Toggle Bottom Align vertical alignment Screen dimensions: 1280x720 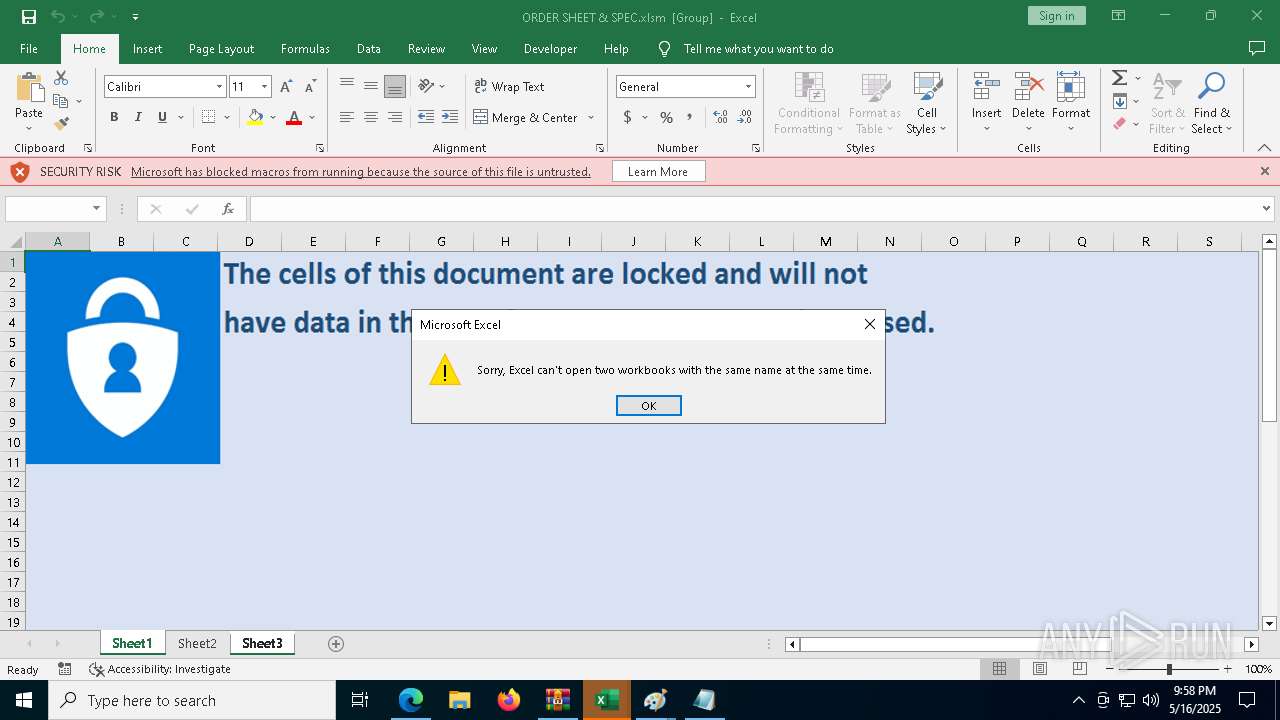click(395, 86)
